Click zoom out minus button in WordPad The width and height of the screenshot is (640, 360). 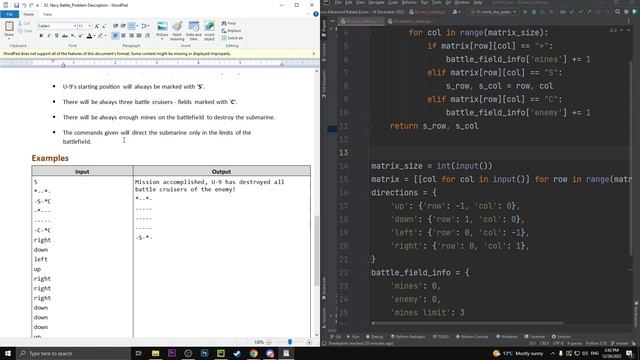[269, 342]
